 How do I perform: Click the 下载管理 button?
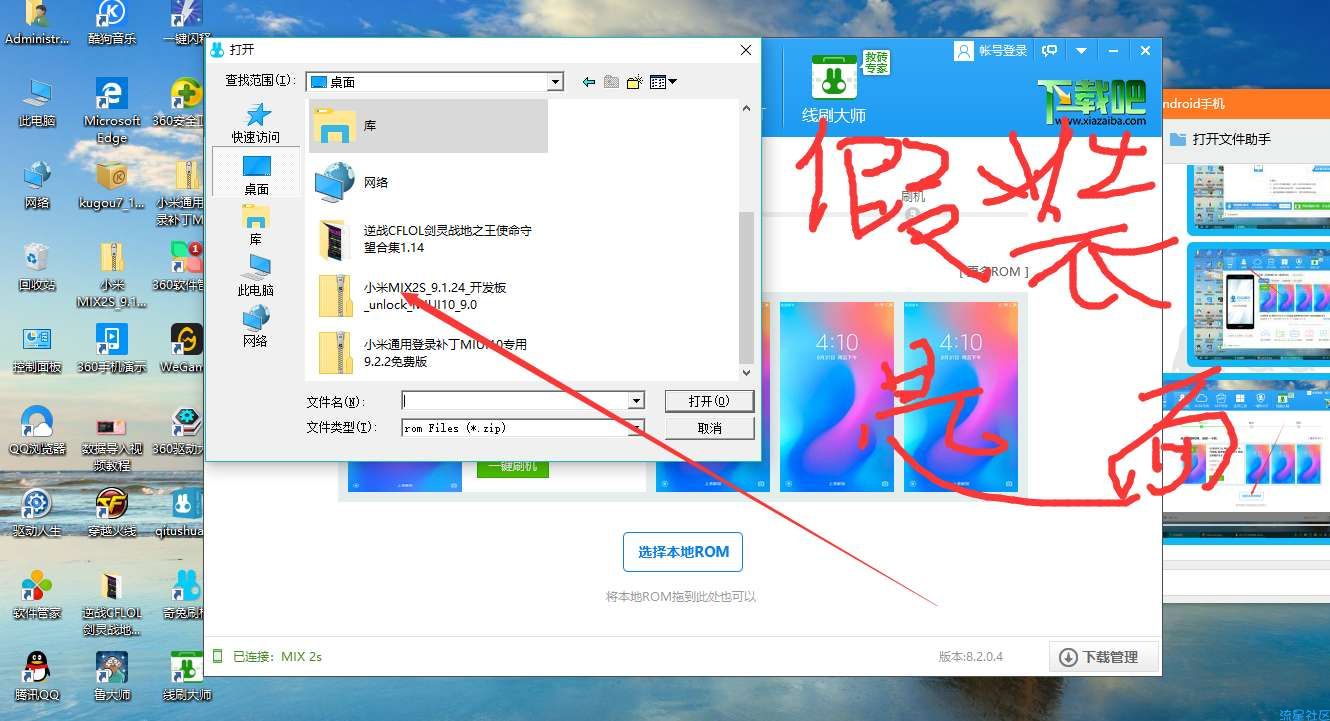pos(1103,657)
